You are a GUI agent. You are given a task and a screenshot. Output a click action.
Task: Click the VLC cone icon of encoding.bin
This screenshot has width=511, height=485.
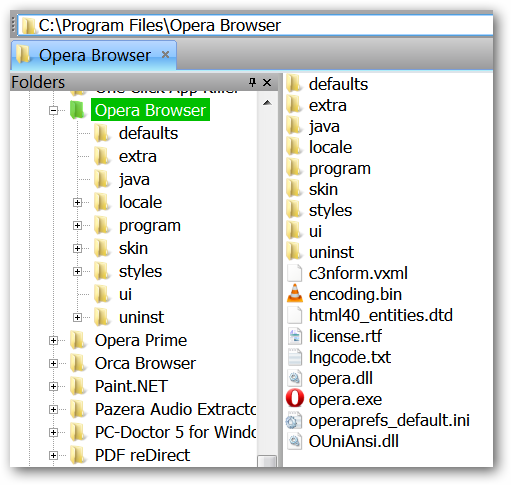[x=295, y=294]
